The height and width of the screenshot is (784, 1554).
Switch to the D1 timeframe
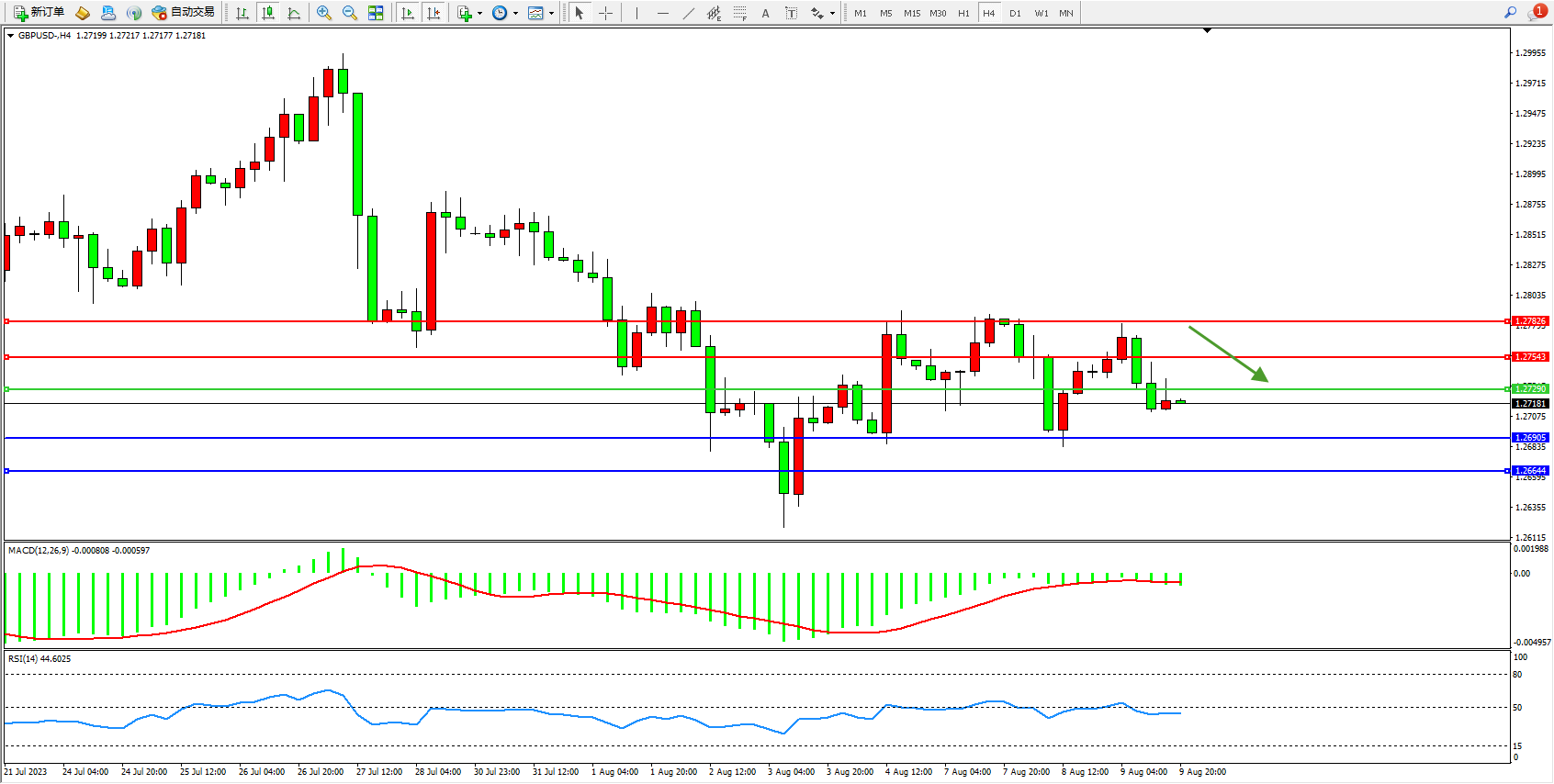point(1015,13)
